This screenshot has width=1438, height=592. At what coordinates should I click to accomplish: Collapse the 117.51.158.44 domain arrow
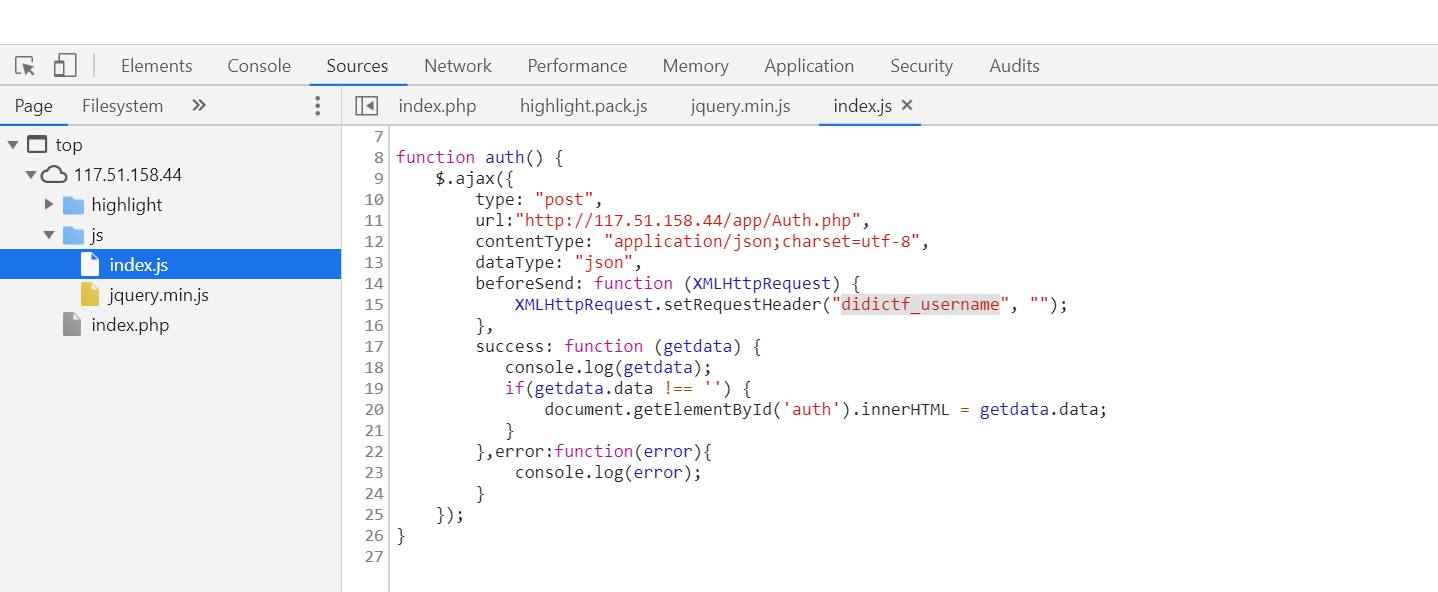click(x=31, y=175)
